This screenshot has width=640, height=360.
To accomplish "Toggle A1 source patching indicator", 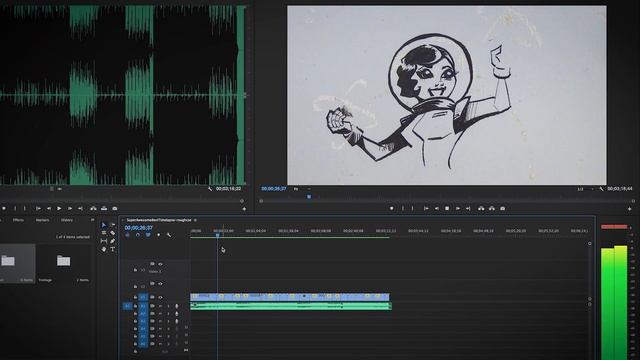I will [x=127, y=306].
